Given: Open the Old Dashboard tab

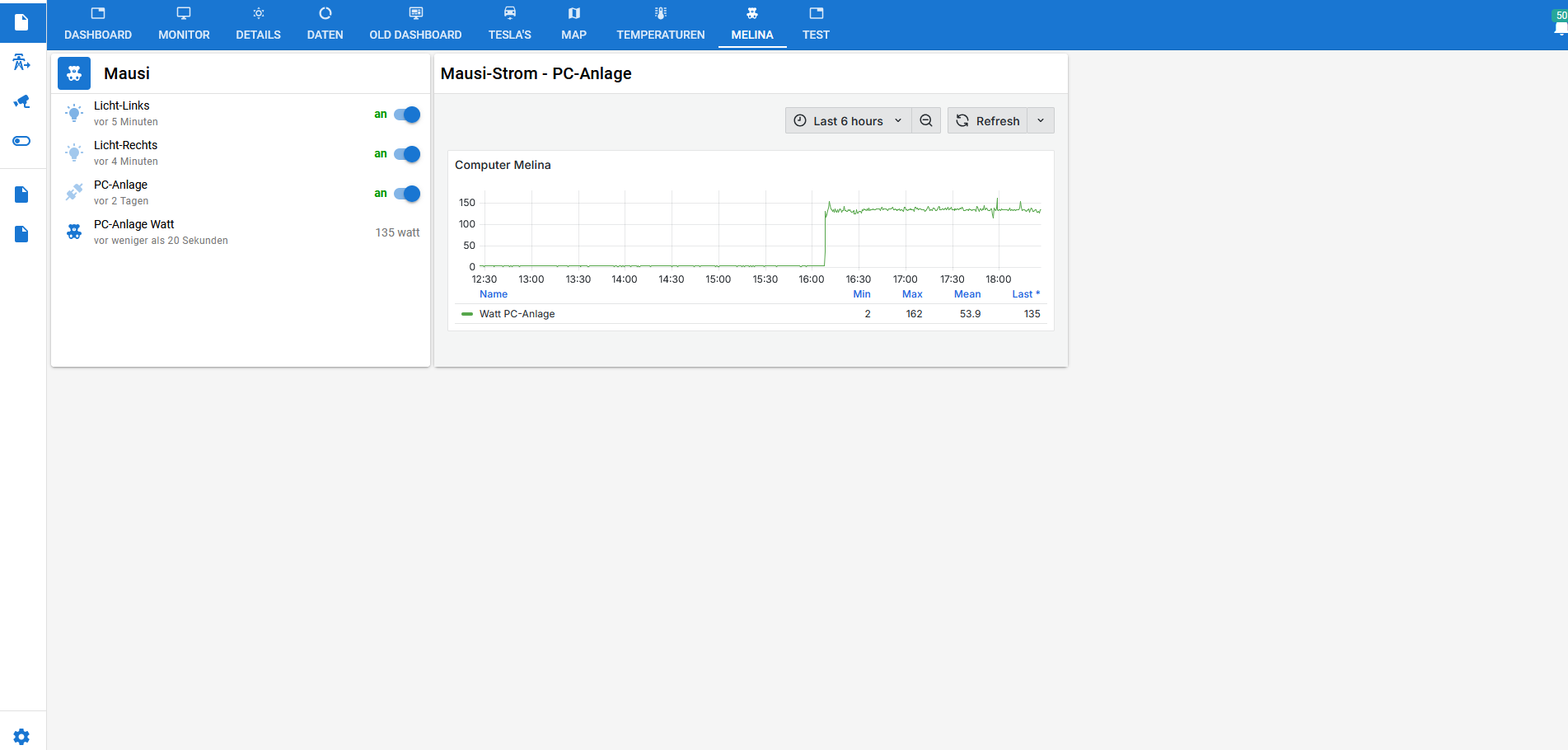Looking at the screenshot, I should point(415,24).
